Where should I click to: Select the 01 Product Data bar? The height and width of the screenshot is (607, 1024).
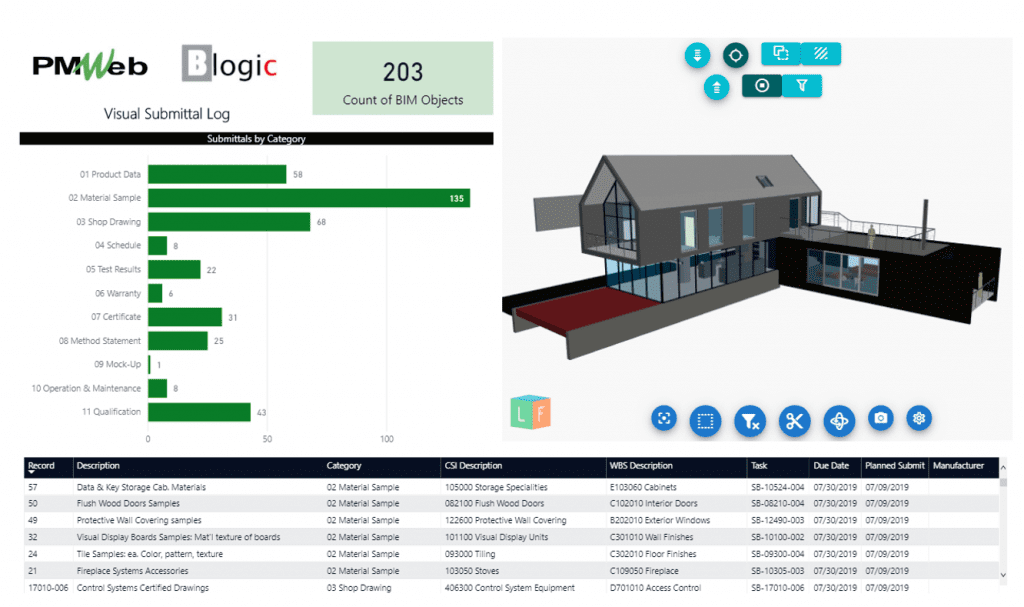(217, 174)
